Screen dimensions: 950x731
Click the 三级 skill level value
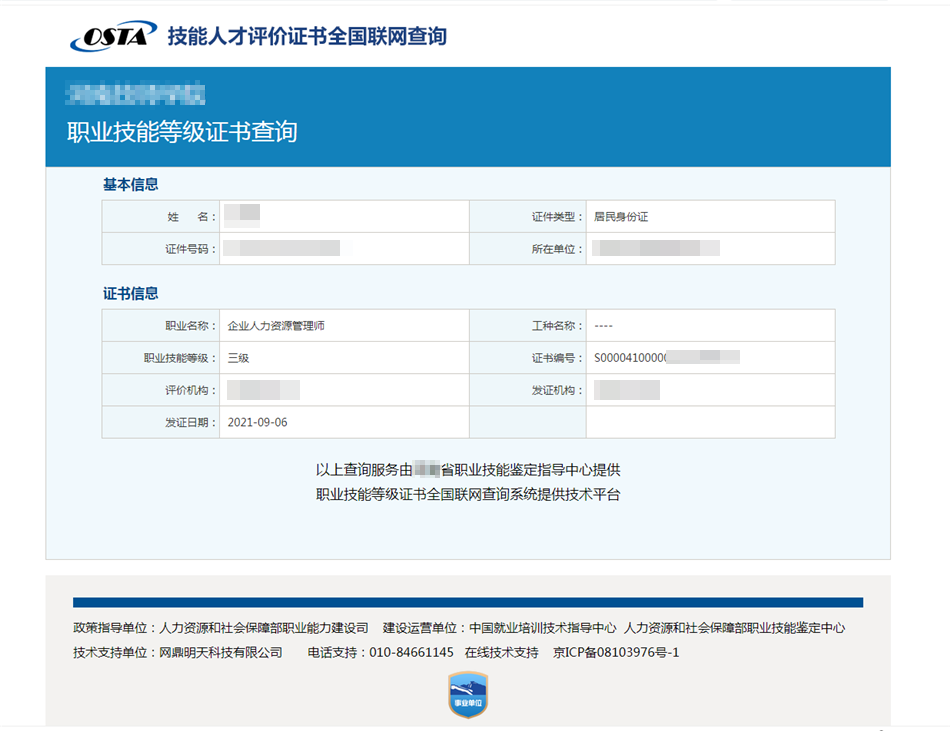coord(238,357)
